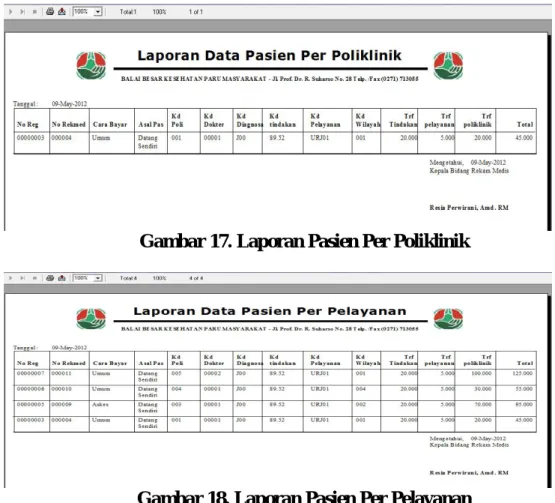Click the '70.000' poliklinik tariff cell
Image resolution: width=555 pixels, height=503 pixels.
[483, 404]
